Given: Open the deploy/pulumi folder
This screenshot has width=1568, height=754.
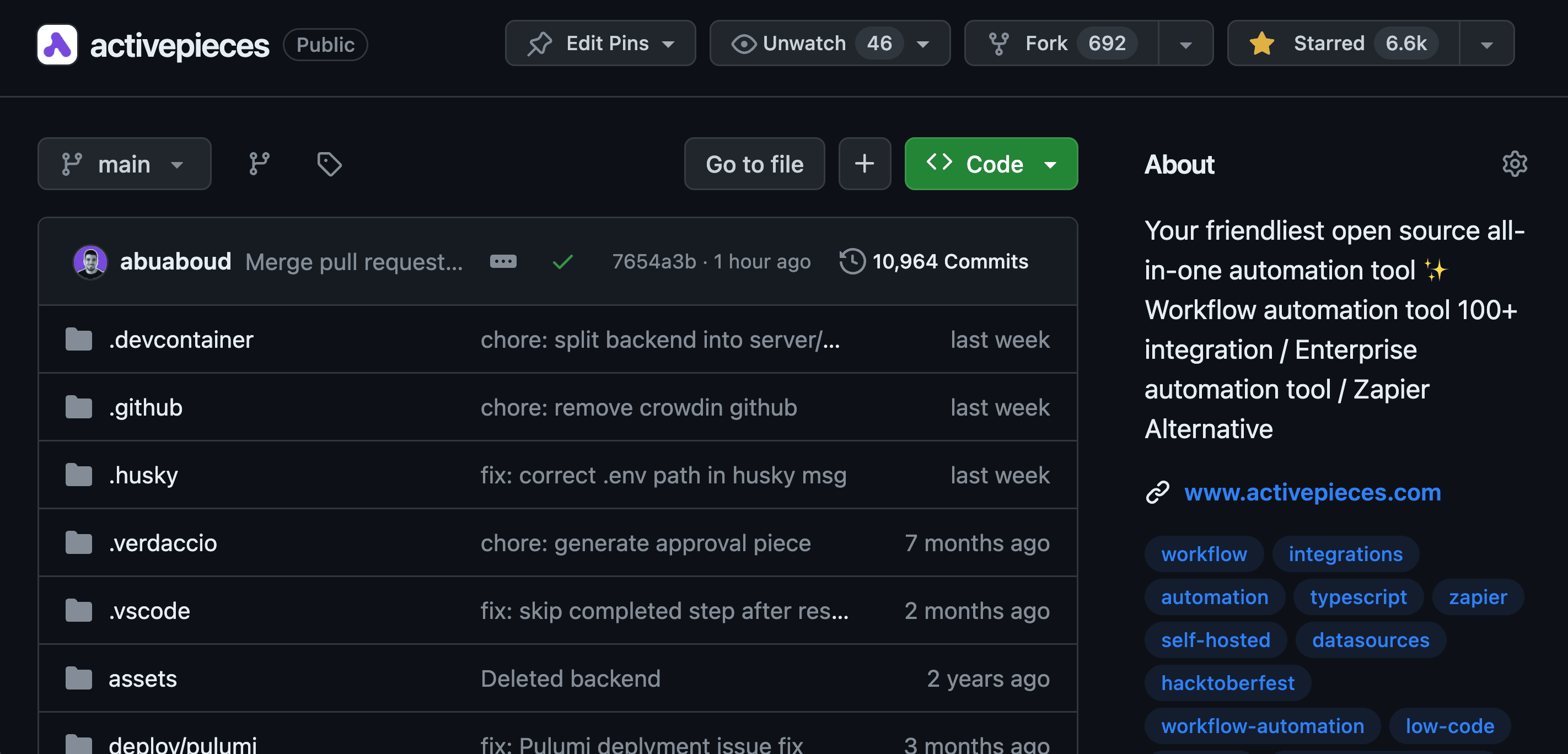Looking at the screenshot, I should coord(182,745).
